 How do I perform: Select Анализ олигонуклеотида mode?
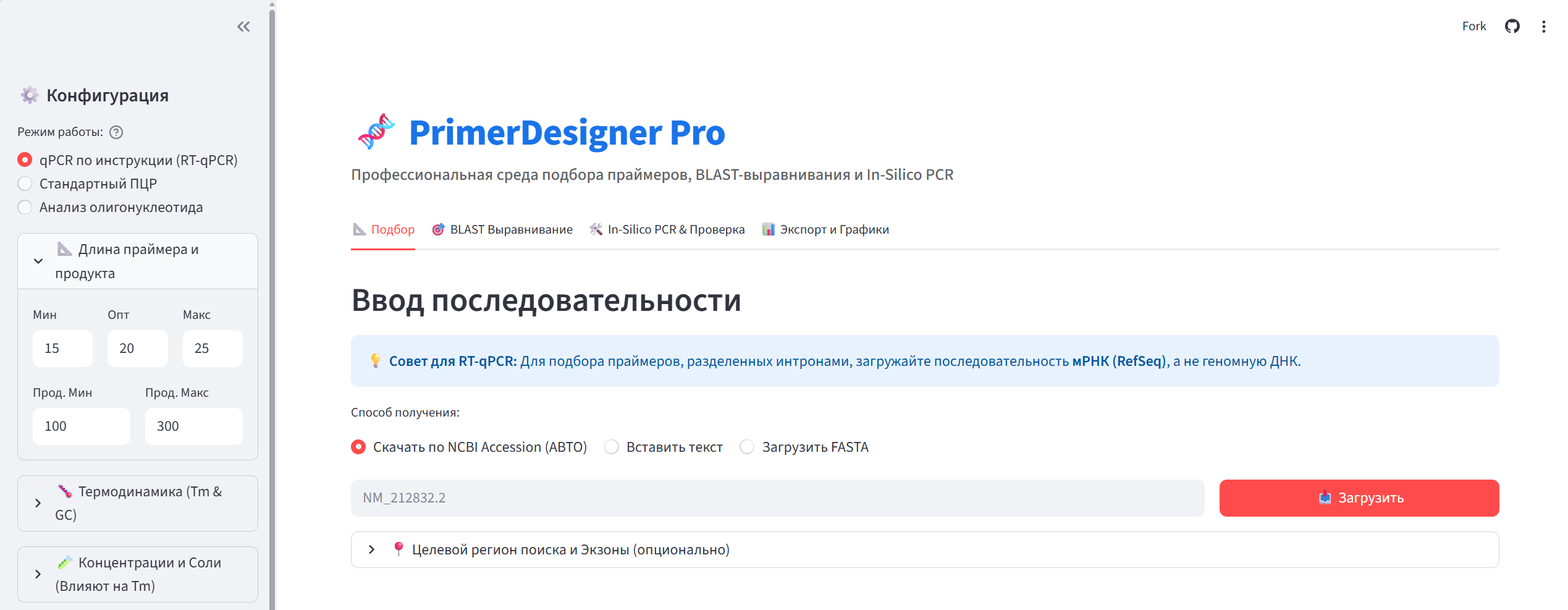click(25, 207)
